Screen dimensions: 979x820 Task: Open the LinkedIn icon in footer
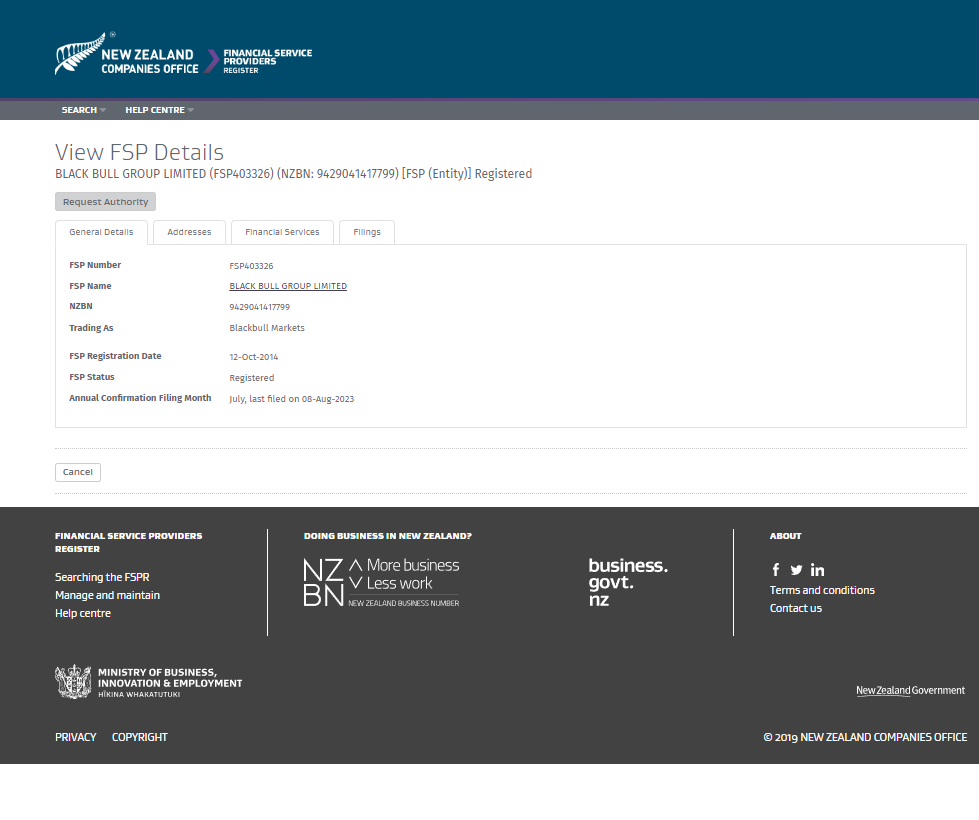(817, 570)
